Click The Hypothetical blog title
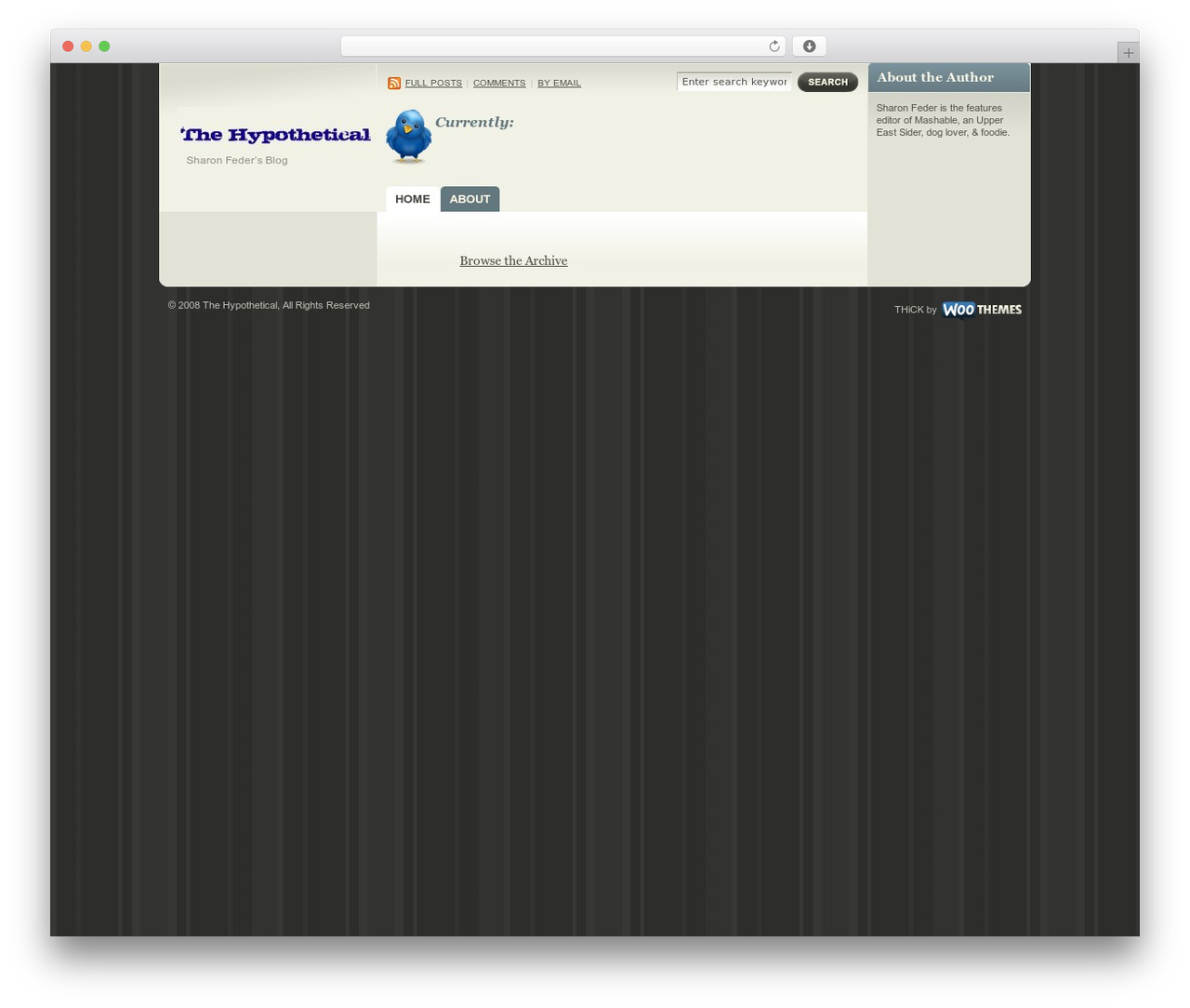 (x=275, y=135)
